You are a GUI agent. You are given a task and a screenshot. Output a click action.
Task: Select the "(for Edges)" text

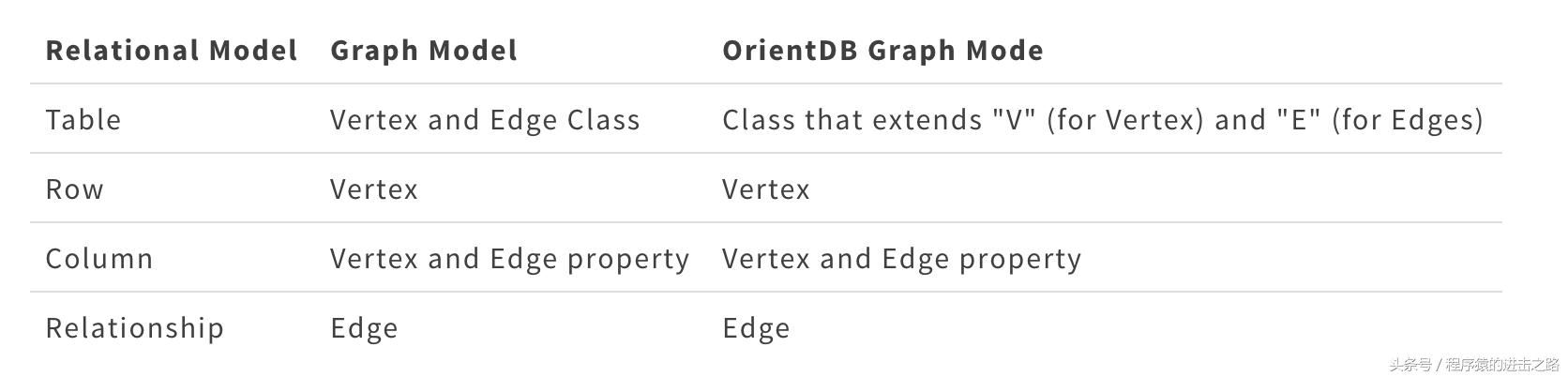pos(1408,120)
